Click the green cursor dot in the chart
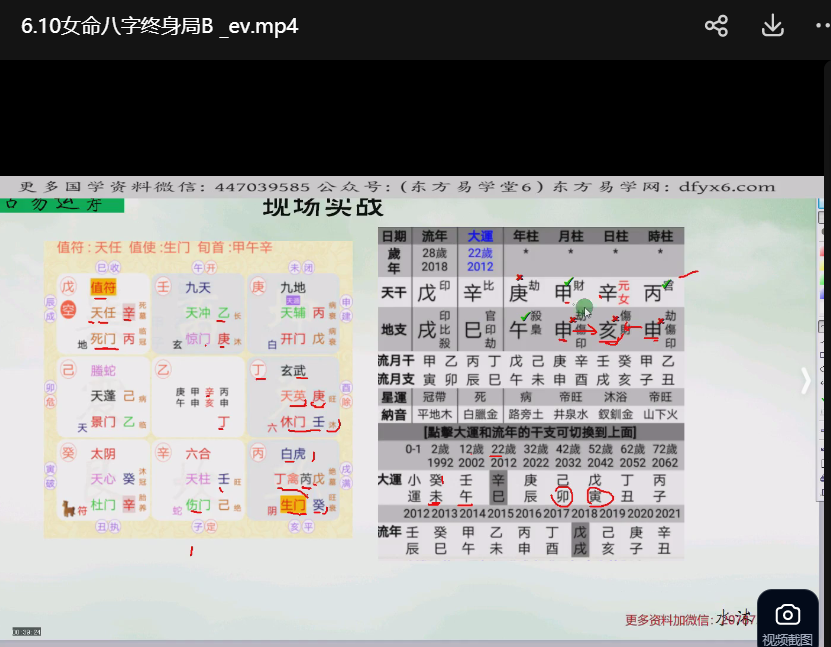The height and width of the screenshot is (647, 831). [x=585, y=311]
